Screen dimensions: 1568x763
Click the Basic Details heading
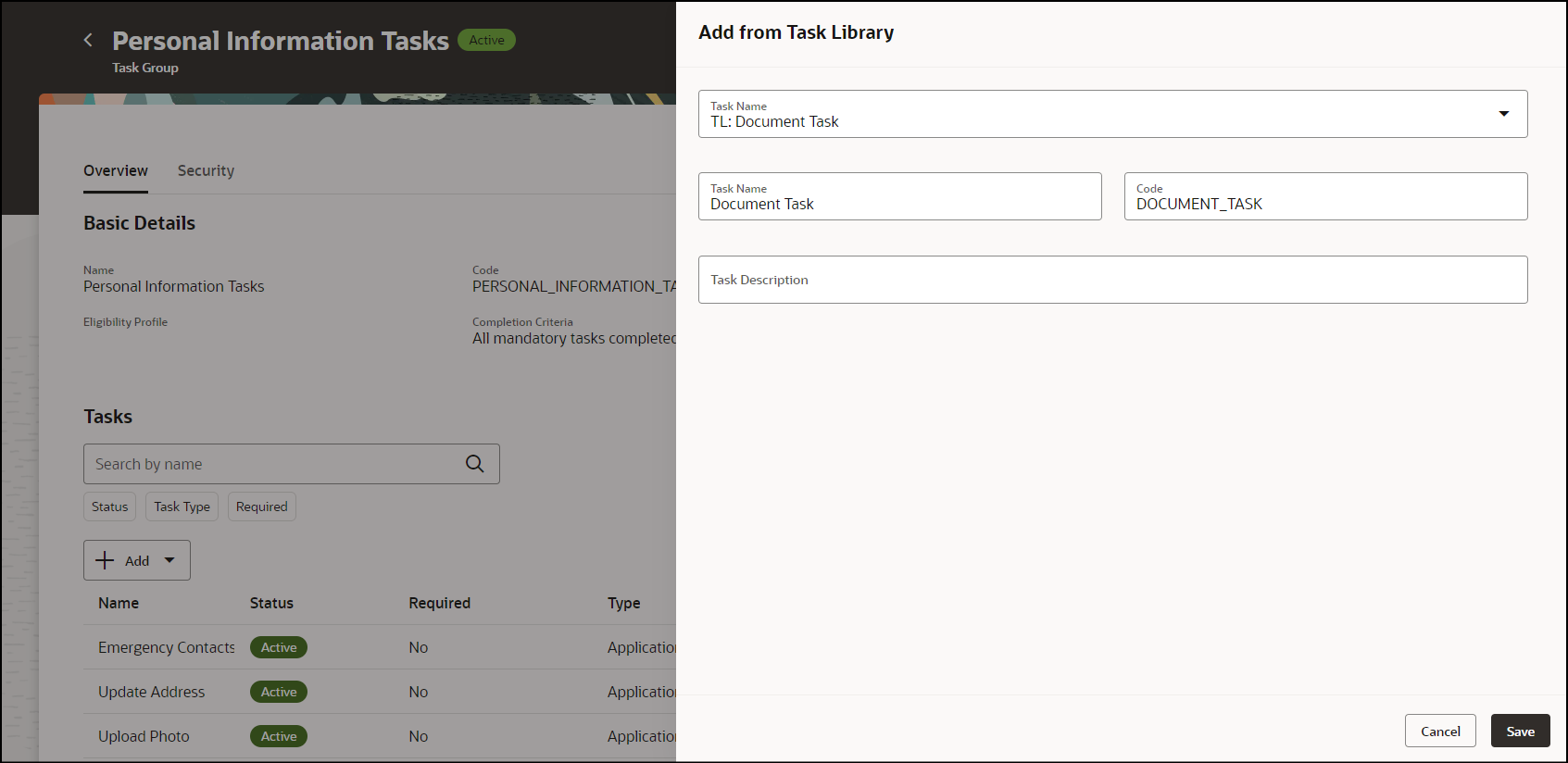pos(139,223)
